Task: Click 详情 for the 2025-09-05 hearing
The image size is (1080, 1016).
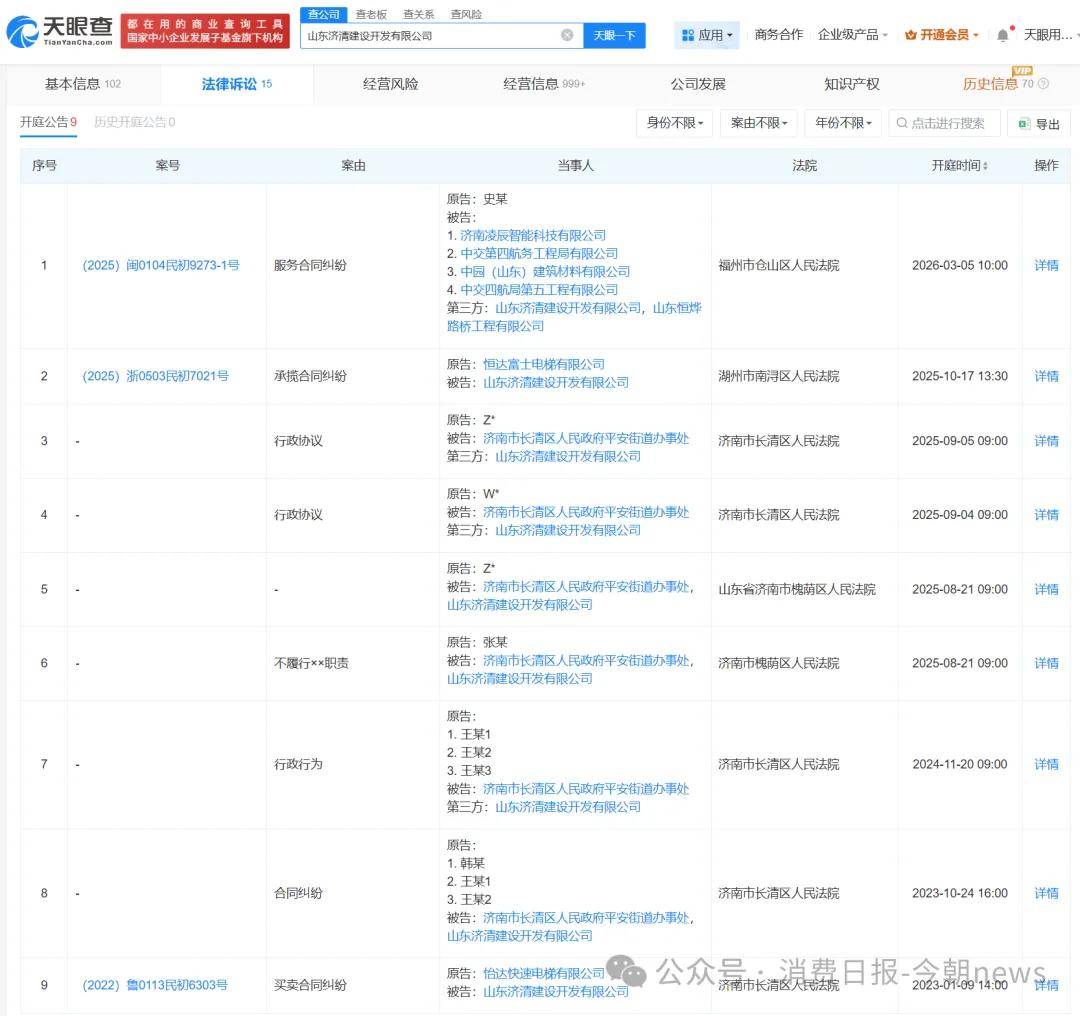Action: coord(1046,441)
